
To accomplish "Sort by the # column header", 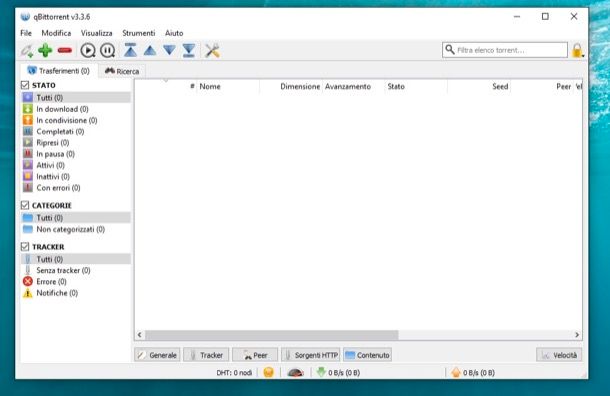I will 166,86.
